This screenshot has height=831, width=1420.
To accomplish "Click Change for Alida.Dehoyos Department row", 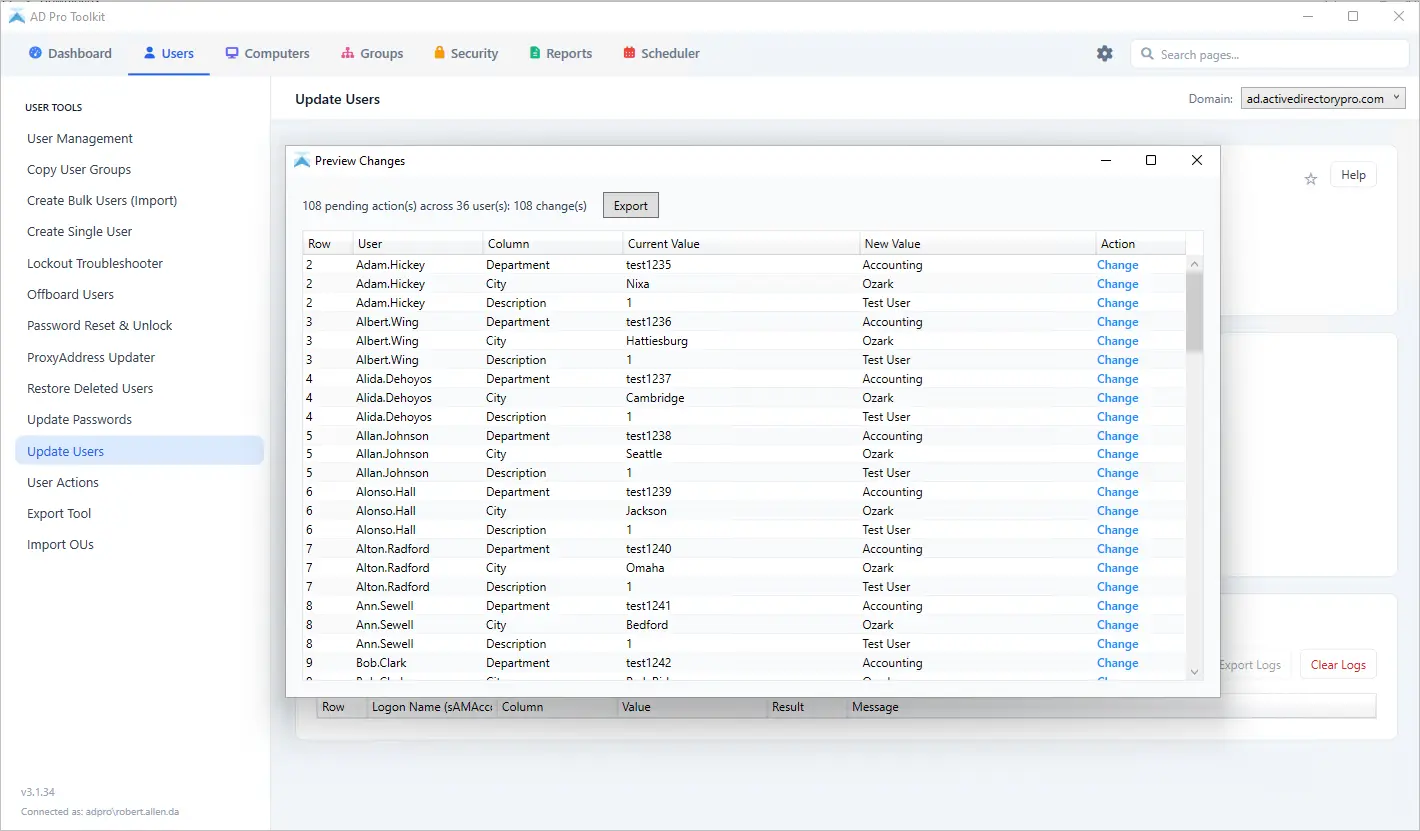I will click(1117, 379).
